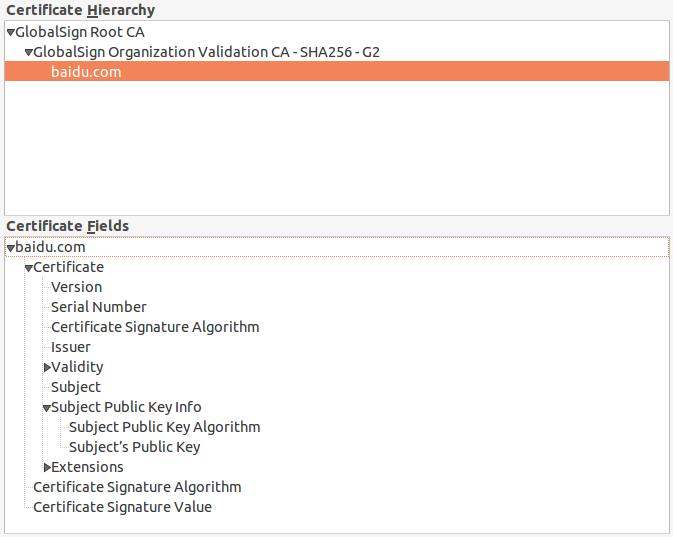
Task: Select the Version field
Action: coord(76,287)
